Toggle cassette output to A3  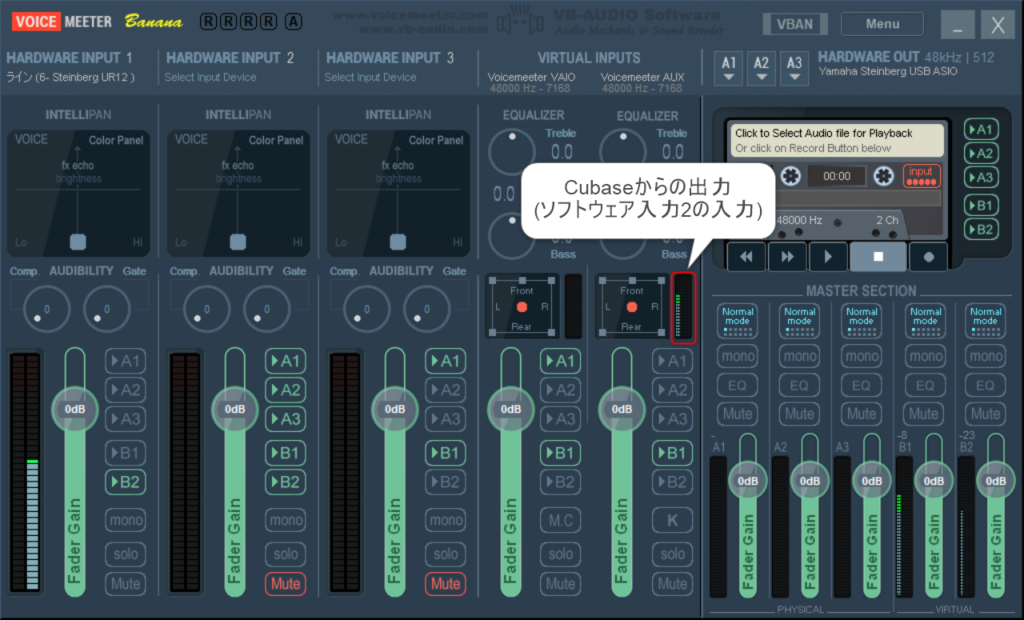click(x=981, y=178)
